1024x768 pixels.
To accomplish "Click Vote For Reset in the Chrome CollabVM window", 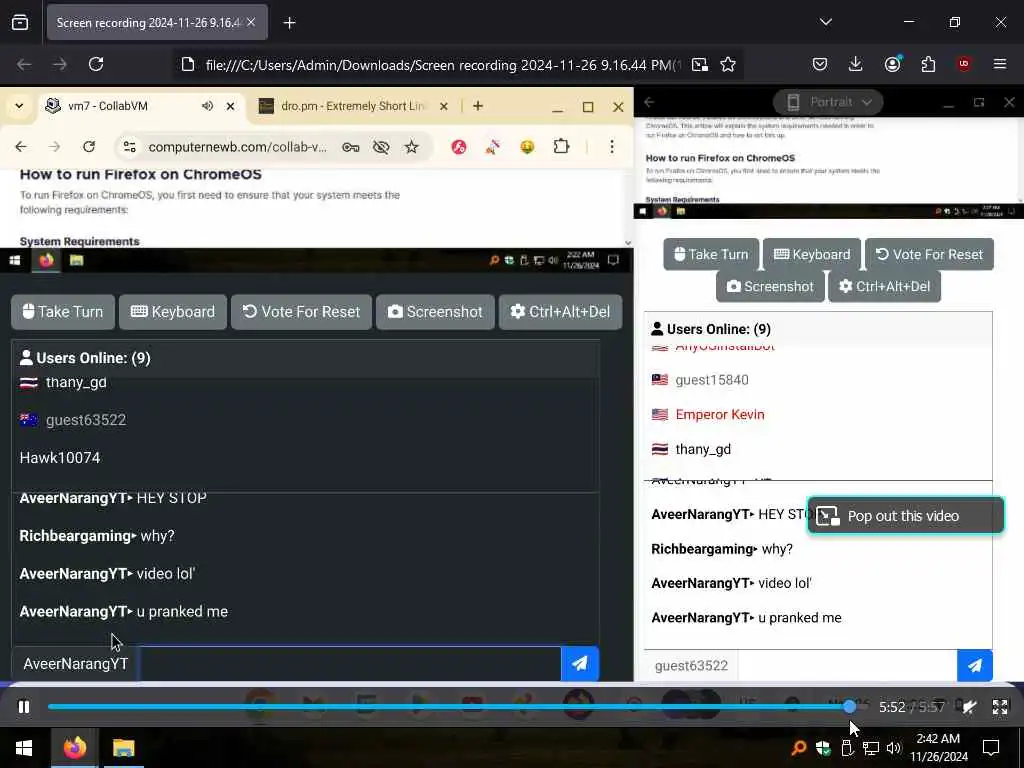I will [x=301, y=312].
